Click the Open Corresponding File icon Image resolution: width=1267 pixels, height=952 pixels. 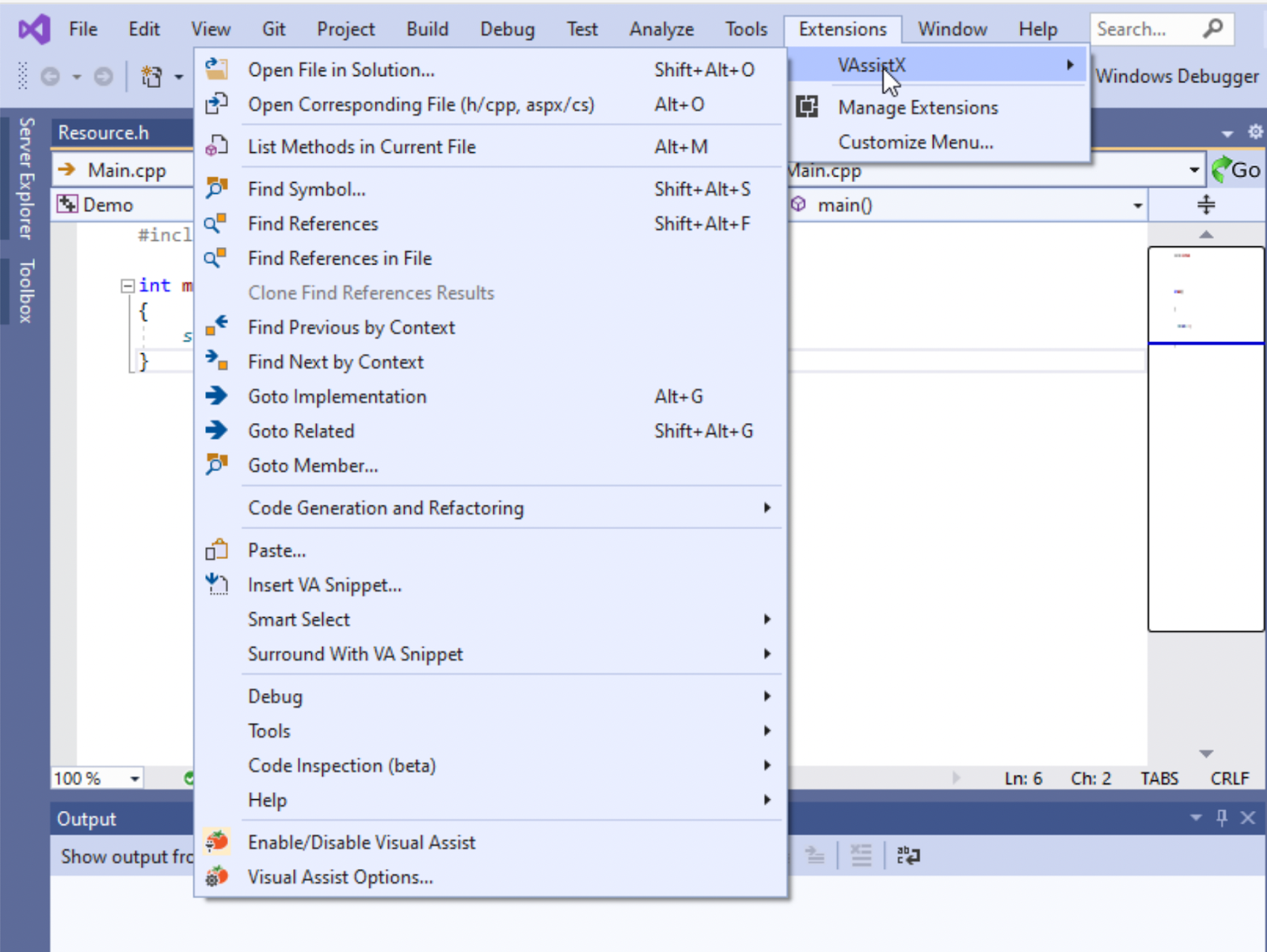(x=216, y=104)
